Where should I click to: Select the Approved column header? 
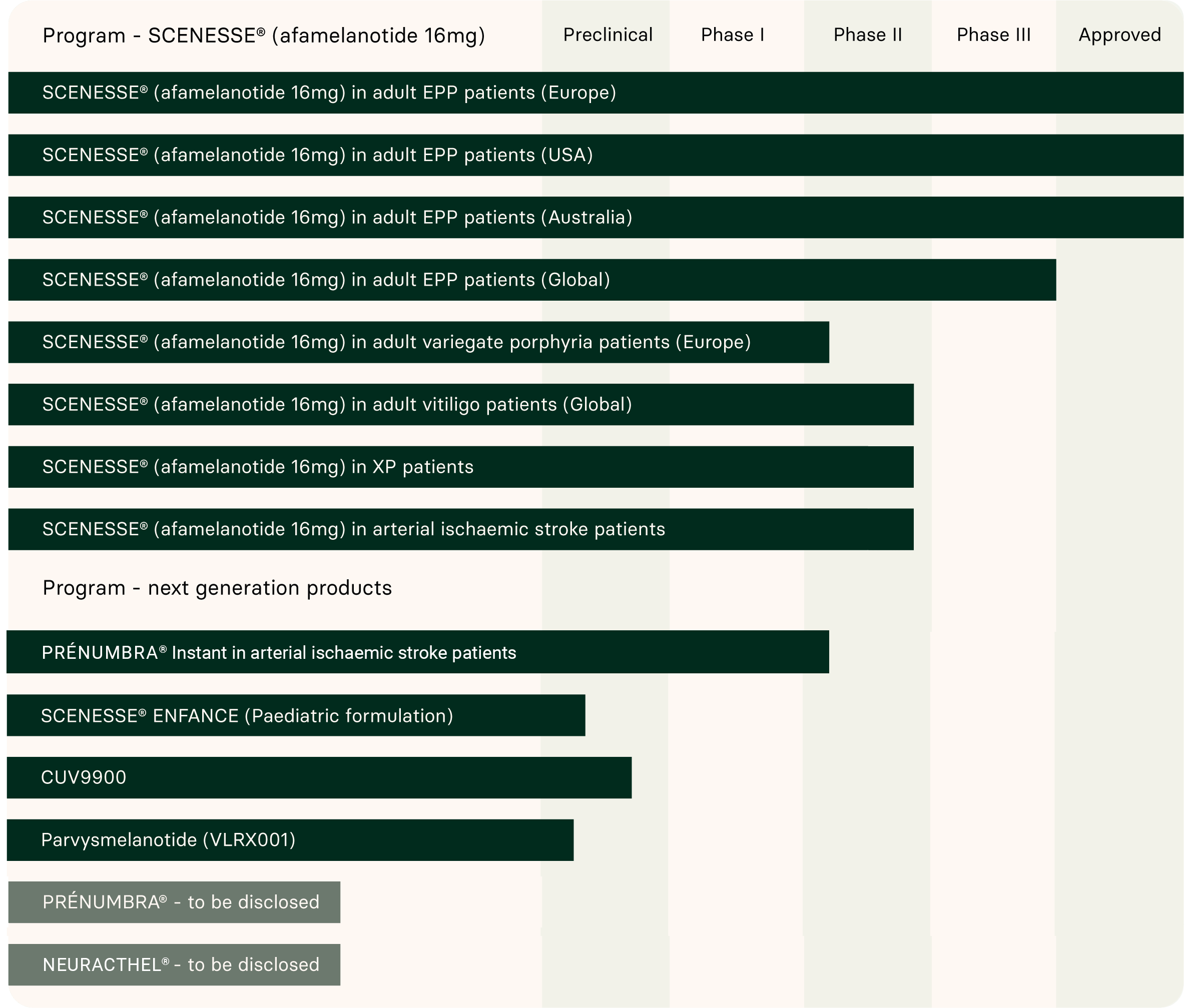coord(1119,36)
